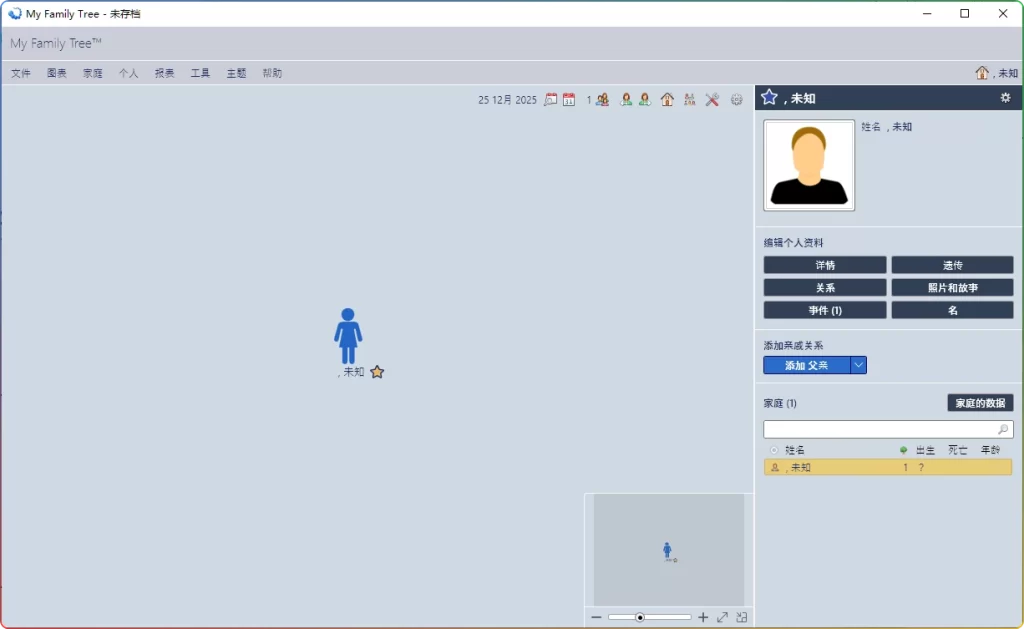Click the gear icon in the person panel header
Image resolution: width=1024 pixels, height=629 pixels.
(1006, 97)
